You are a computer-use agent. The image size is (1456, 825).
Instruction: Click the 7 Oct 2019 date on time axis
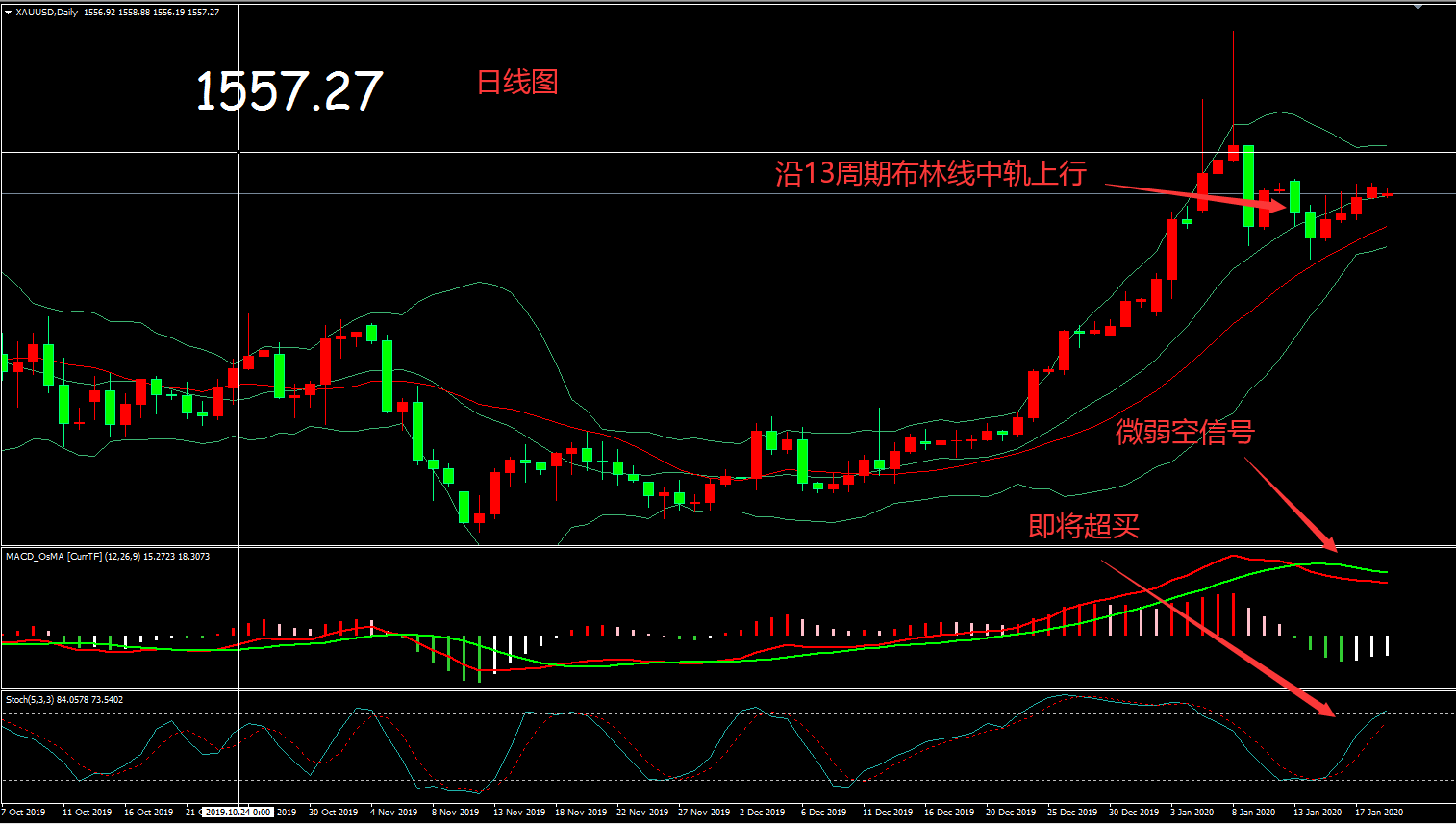[24, 812]
